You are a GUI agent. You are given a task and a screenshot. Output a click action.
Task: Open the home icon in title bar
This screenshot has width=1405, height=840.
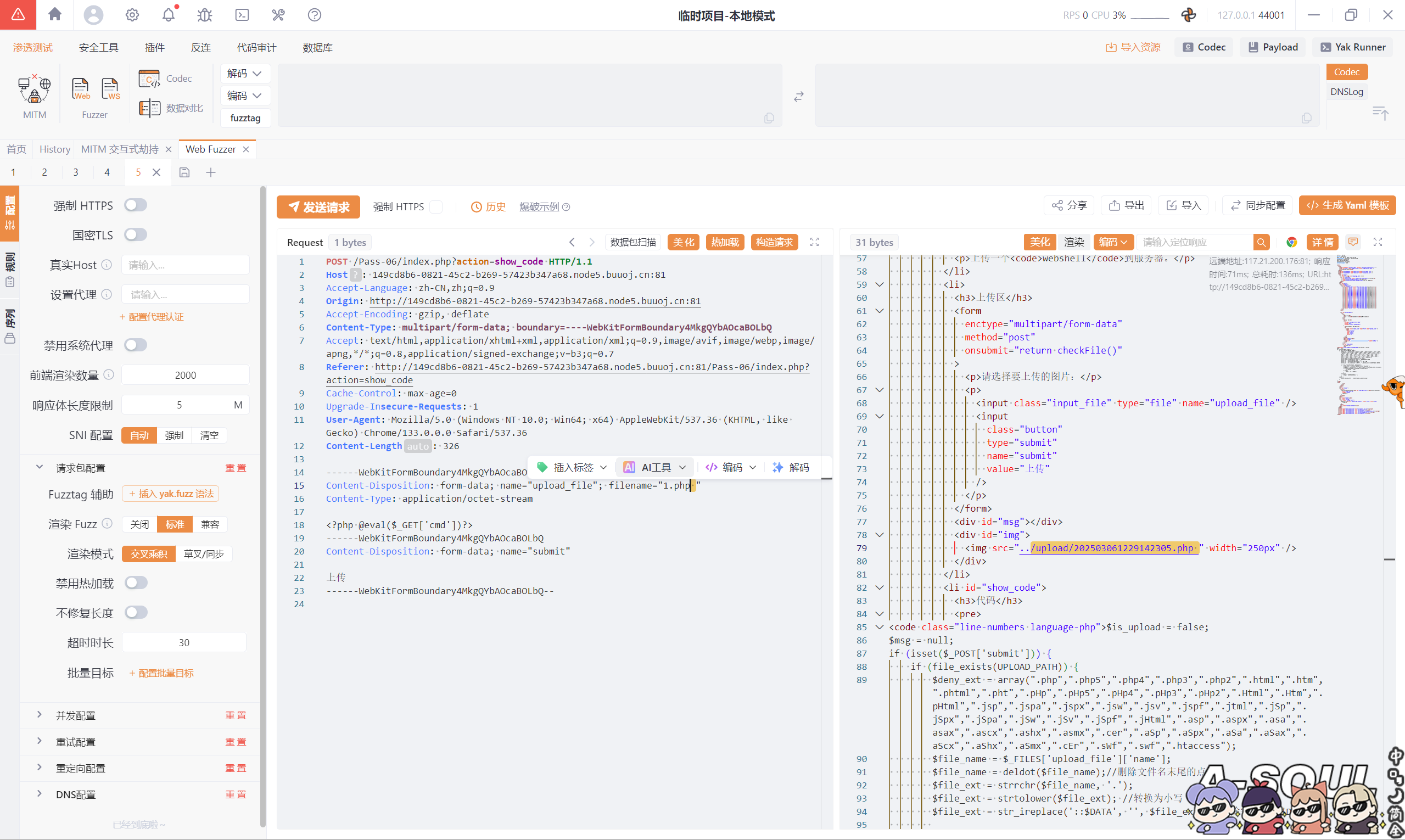(55, 15)
